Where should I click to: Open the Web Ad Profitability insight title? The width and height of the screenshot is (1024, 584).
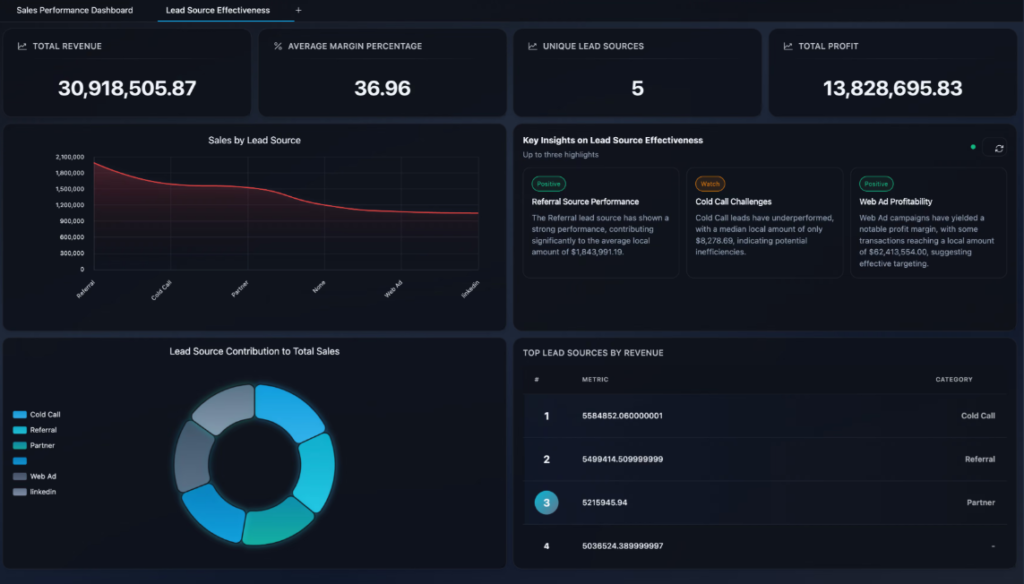point(895,202)
